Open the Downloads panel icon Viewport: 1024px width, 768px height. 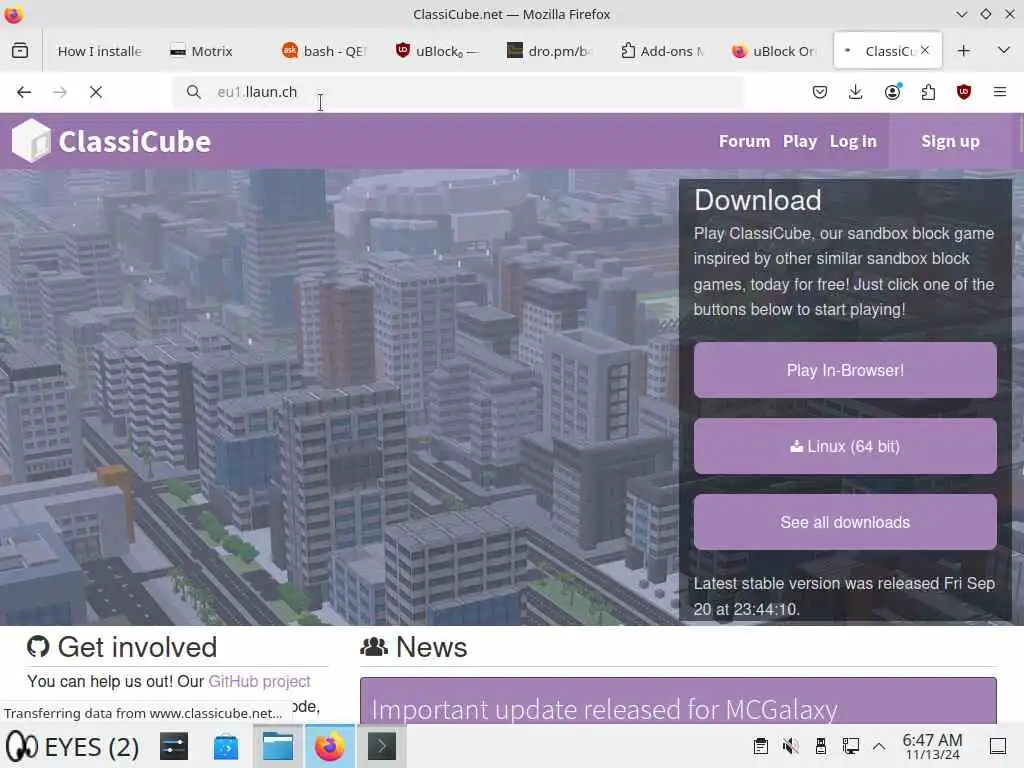856,92
